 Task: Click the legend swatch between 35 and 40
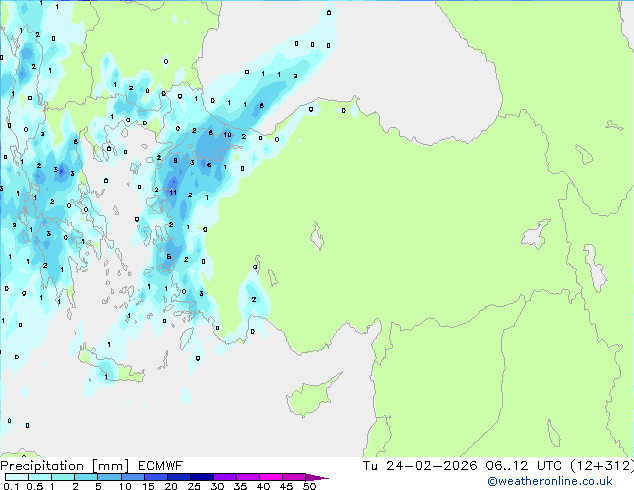click(248, 477)
